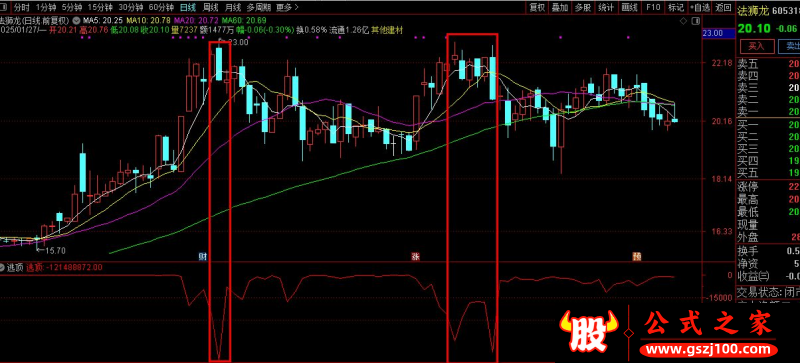This screenshot has width=800, height=363.
Task: Switch to the 月线 monthly chart tab
Action: point(233,7)
